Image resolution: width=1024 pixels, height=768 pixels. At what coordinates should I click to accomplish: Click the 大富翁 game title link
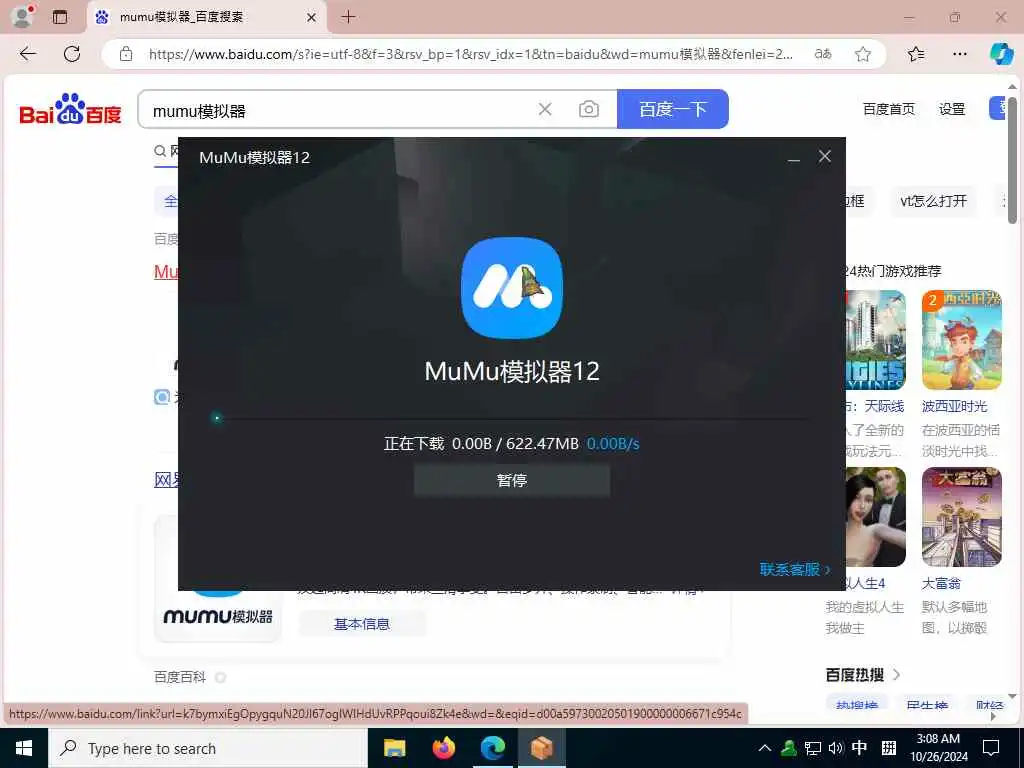(940, 583)
